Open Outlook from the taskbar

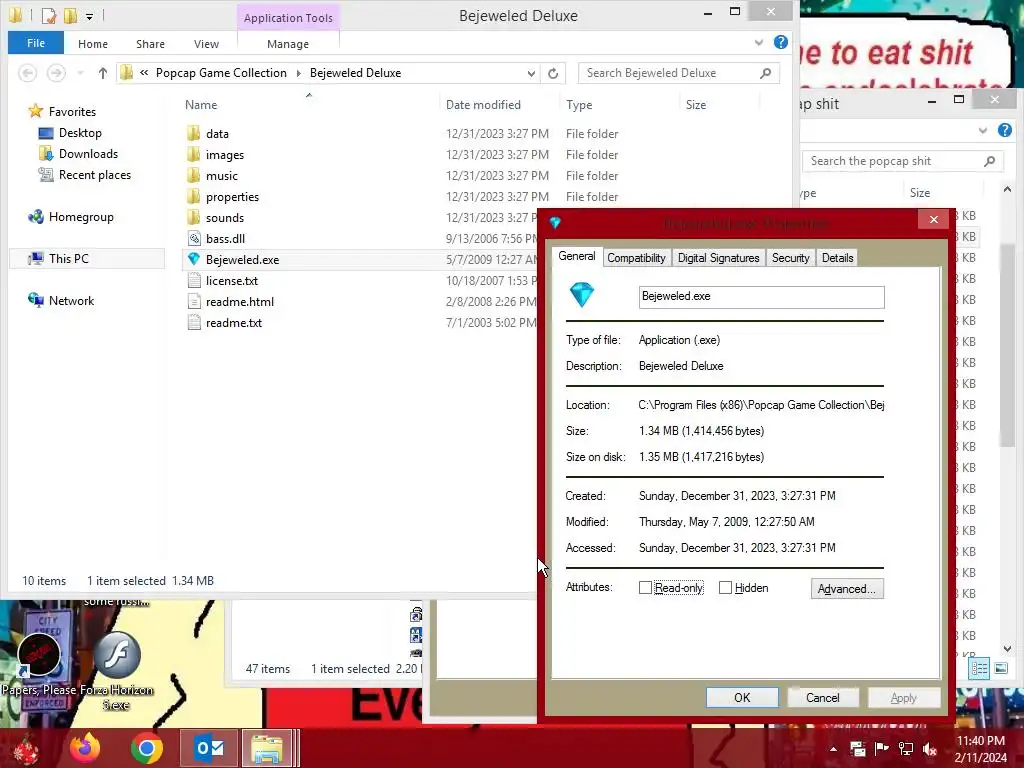pos(209,748)
